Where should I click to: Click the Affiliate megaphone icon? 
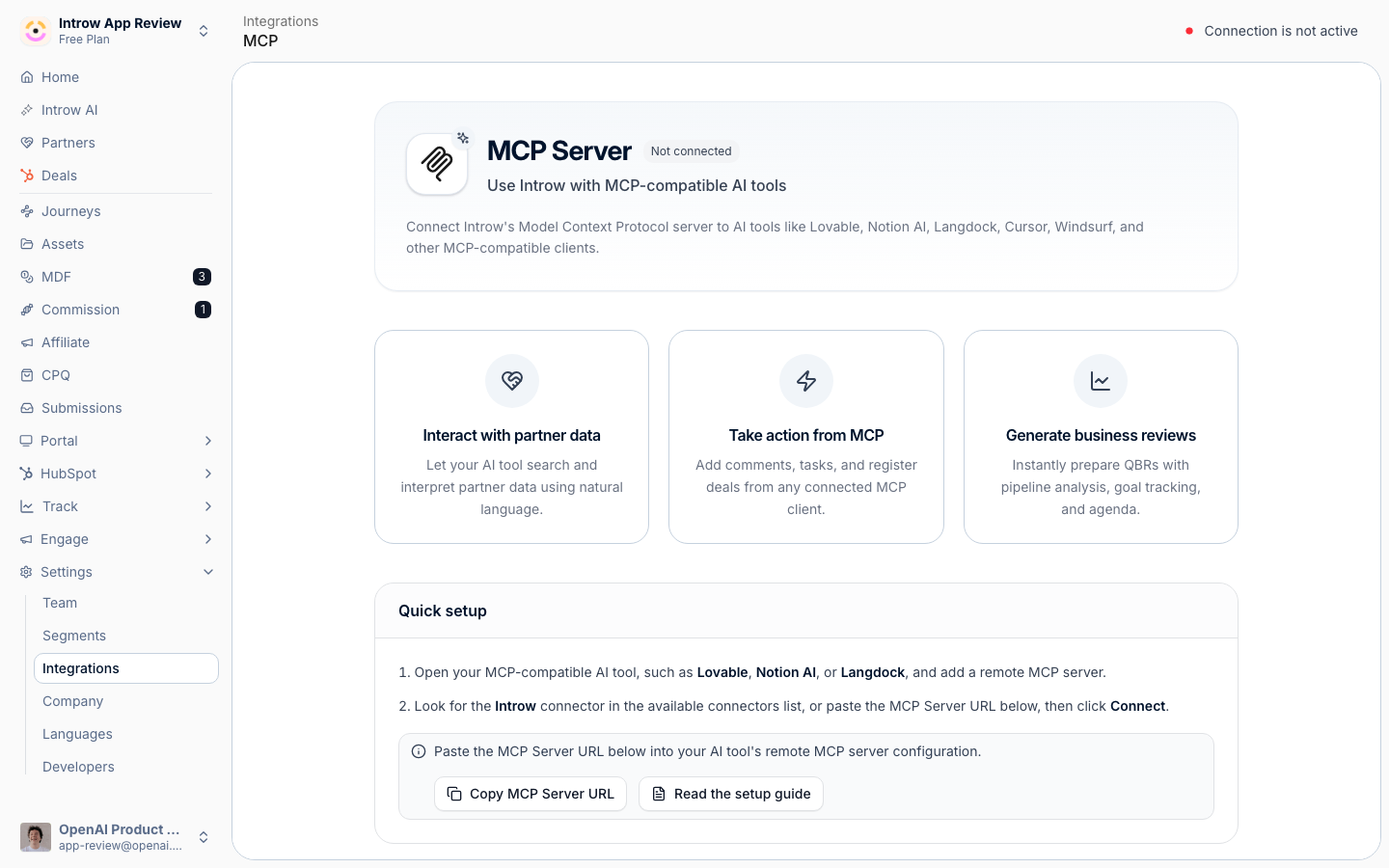pyautogui.click(x=27, y=342)
